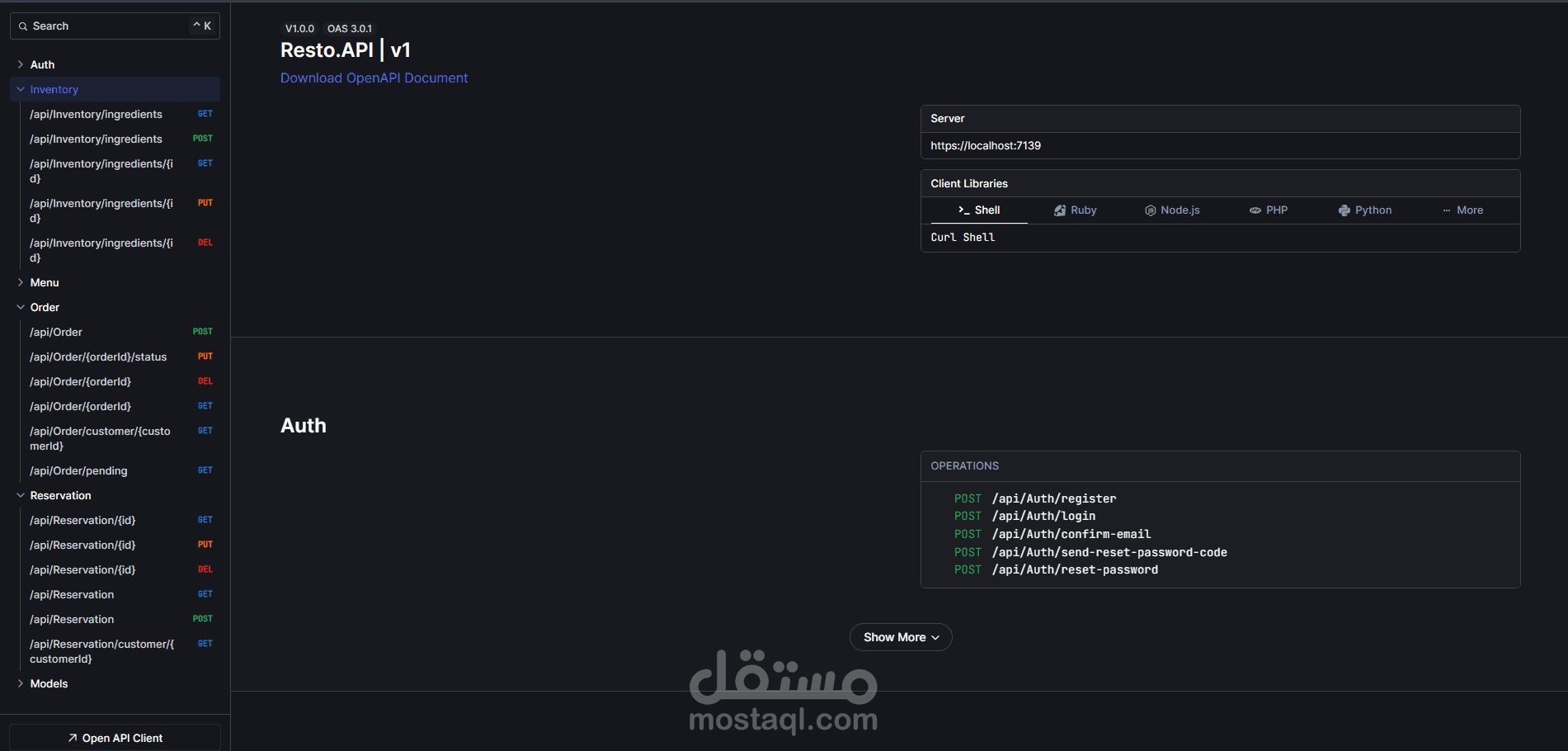Click POST /api/Auth/confirm-email in Operations
Viewport: 1568px width, 751px height.
tap(1052, 534)
